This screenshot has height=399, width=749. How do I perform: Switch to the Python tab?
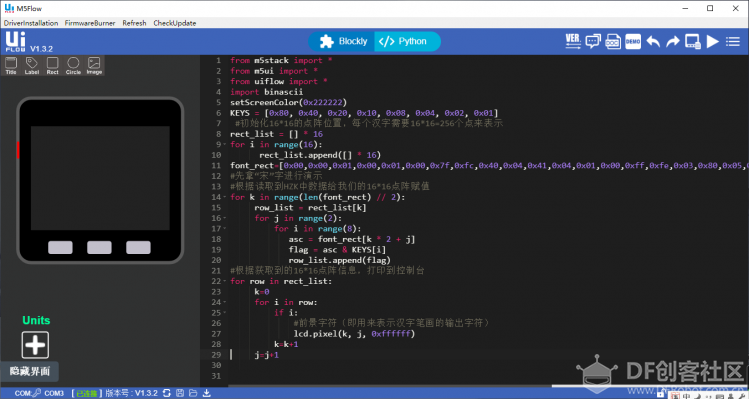[x=406, y=42]
